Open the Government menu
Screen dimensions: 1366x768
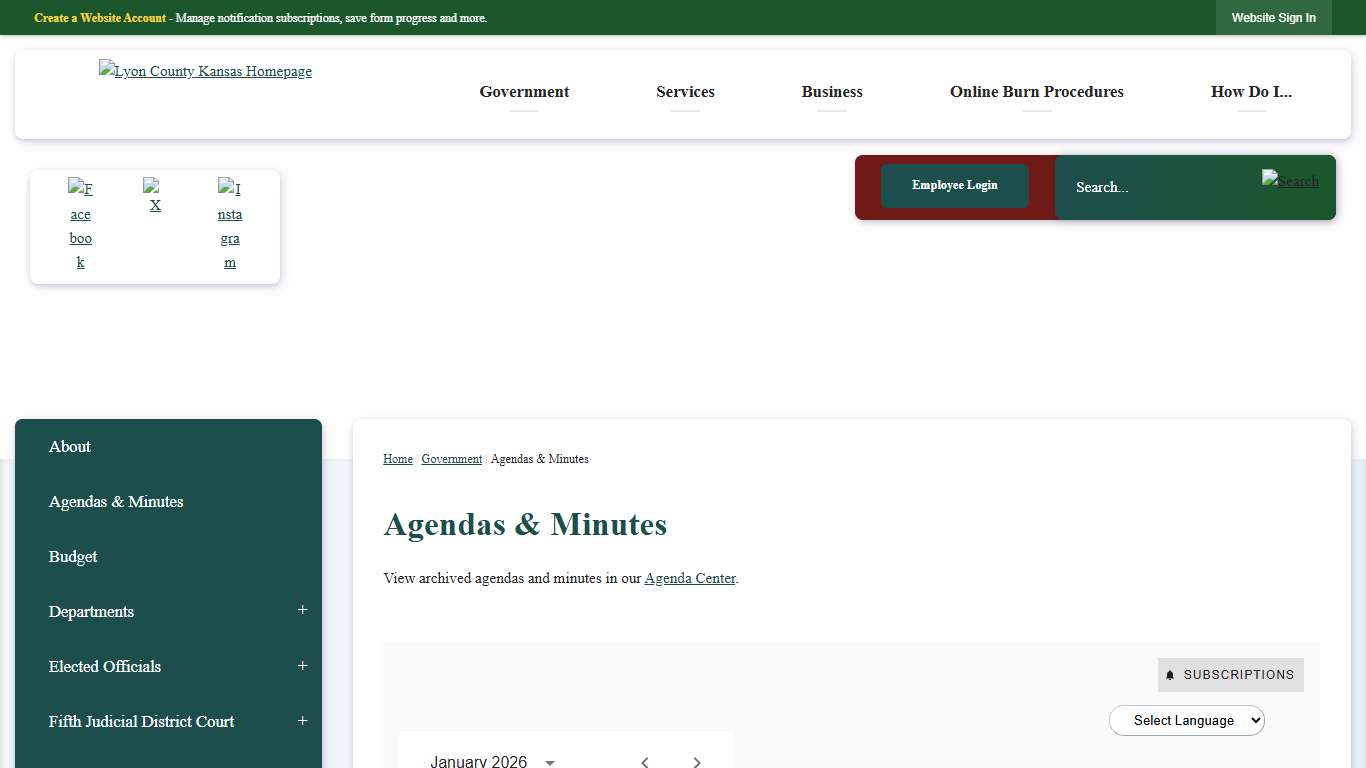tap(524, 92)
